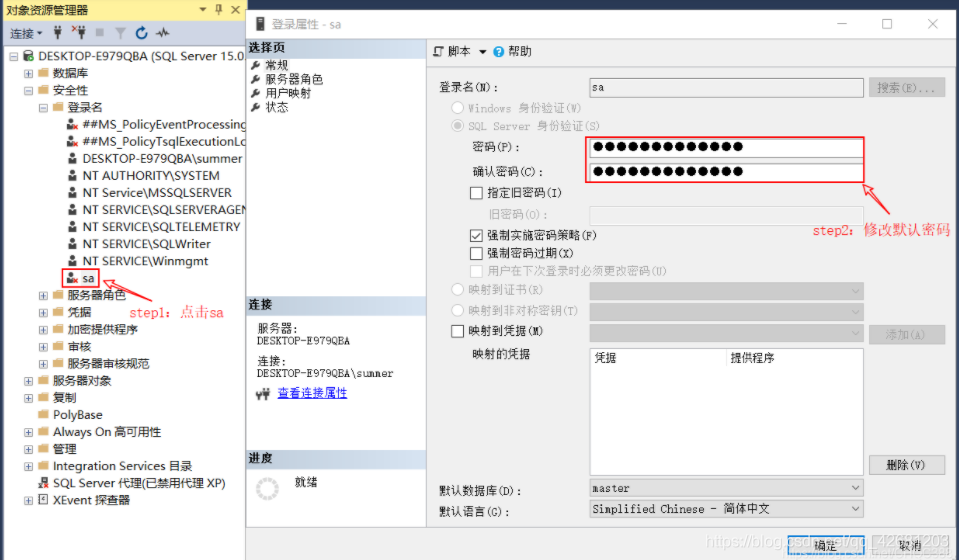The height and width of the screenshot is (560, 959).
Task: Click the 查看连接属性 link
Action: tap(312, 393)
